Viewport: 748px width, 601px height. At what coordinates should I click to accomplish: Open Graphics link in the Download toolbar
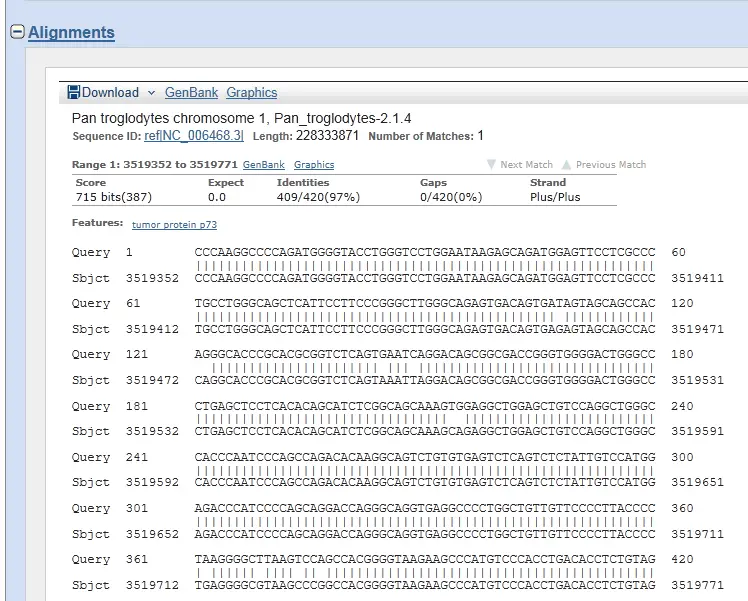coord(251,92)
